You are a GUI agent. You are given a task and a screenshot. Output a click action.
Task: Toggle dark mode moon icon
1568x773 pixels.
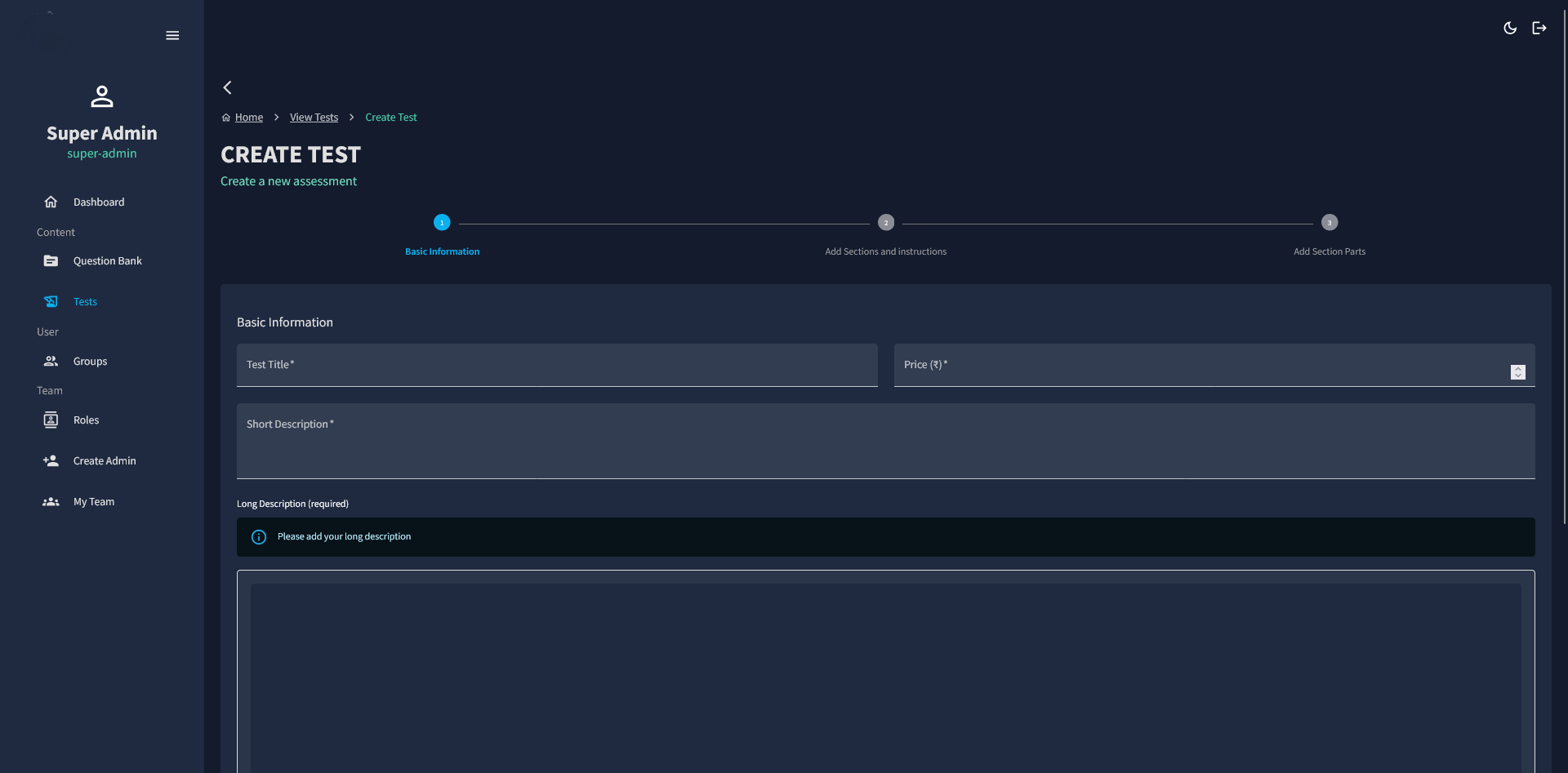pyautogui.click(x=1510, y=28)
